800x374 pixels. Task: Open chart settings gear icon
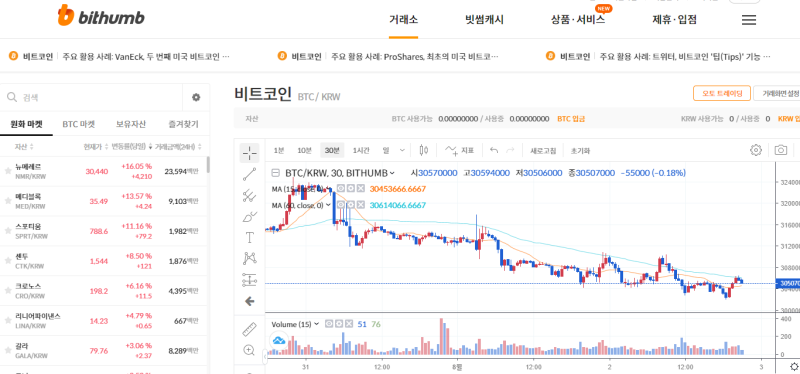pyautogui.click(x=756, y=150)
